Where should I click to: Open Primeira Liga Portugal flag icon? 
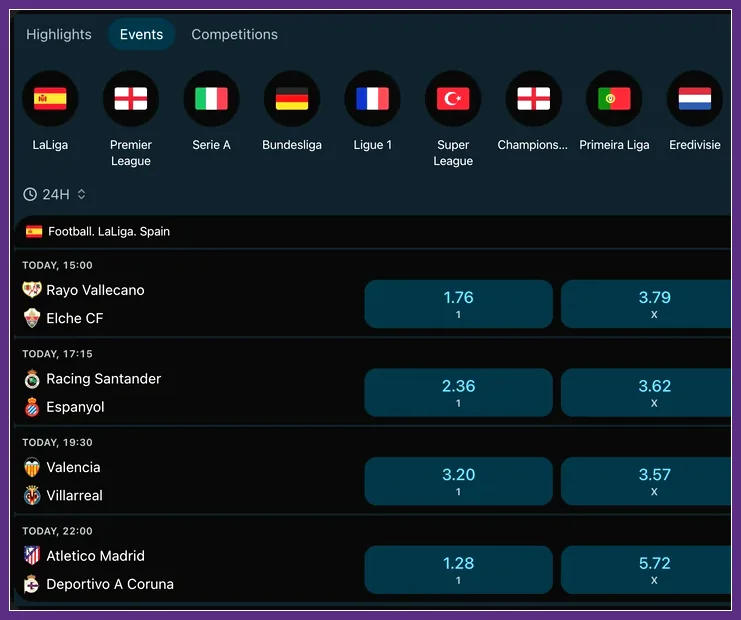point(614,98)
